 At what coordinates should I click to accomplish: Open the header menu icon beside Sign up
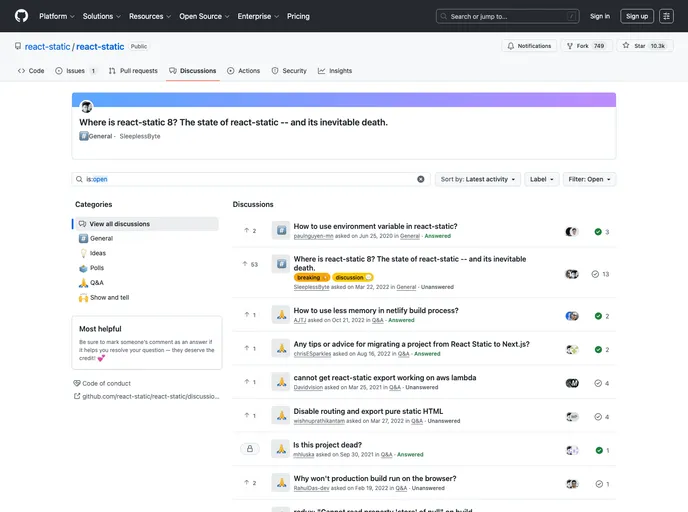click(666, 16)
